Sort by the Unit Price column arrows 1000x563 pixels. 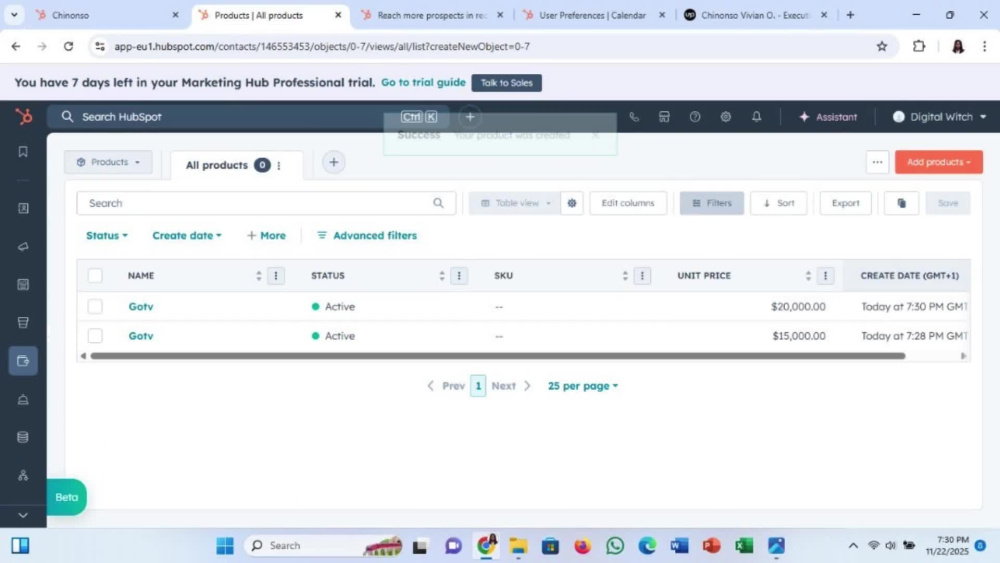[808, 275]
